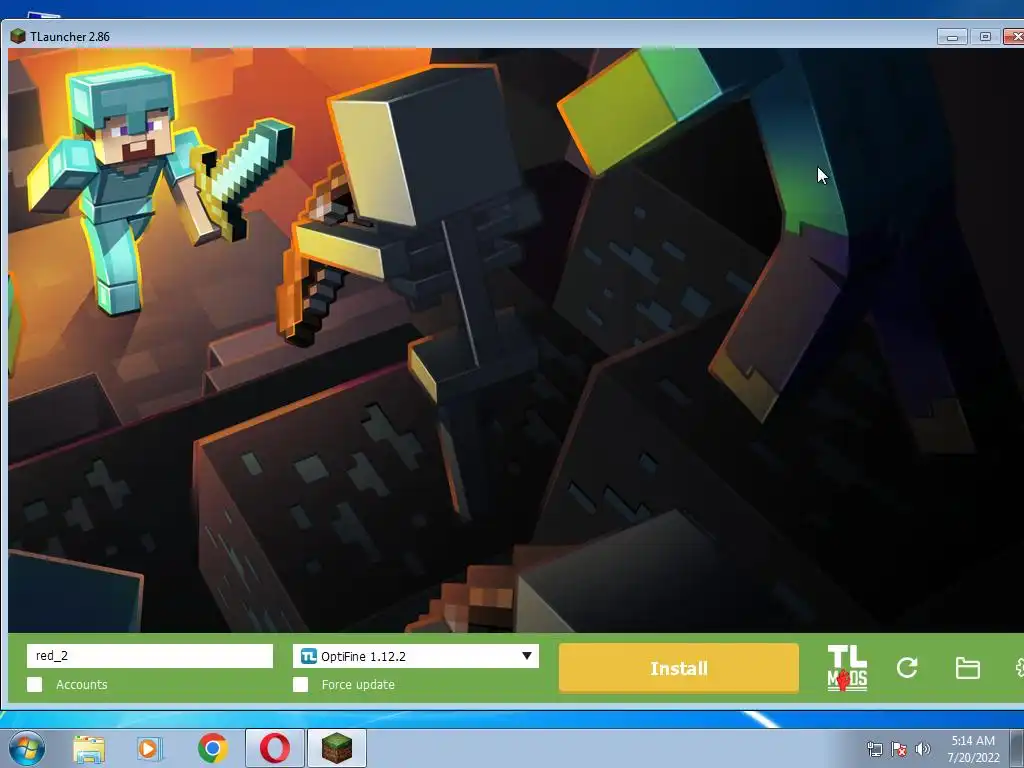The height and width of the screenshot is (768, 1024).
Task: Click the volume speaker tray icon
Action: coord(923,749)
